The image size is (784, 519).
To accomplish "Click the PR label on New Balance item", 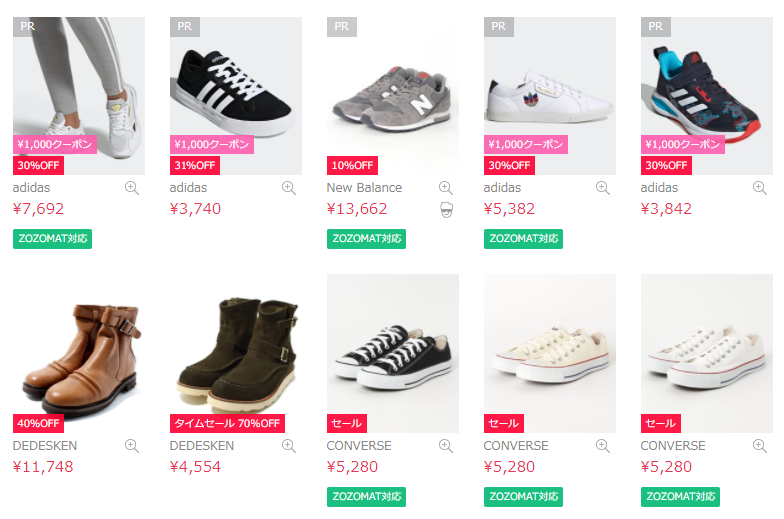I will click(341, 26).
